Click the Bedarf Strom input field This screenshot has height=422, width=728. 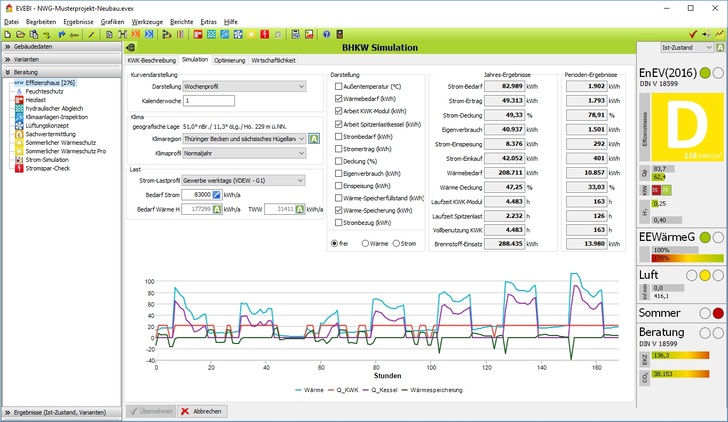click(x=196, y=195)
